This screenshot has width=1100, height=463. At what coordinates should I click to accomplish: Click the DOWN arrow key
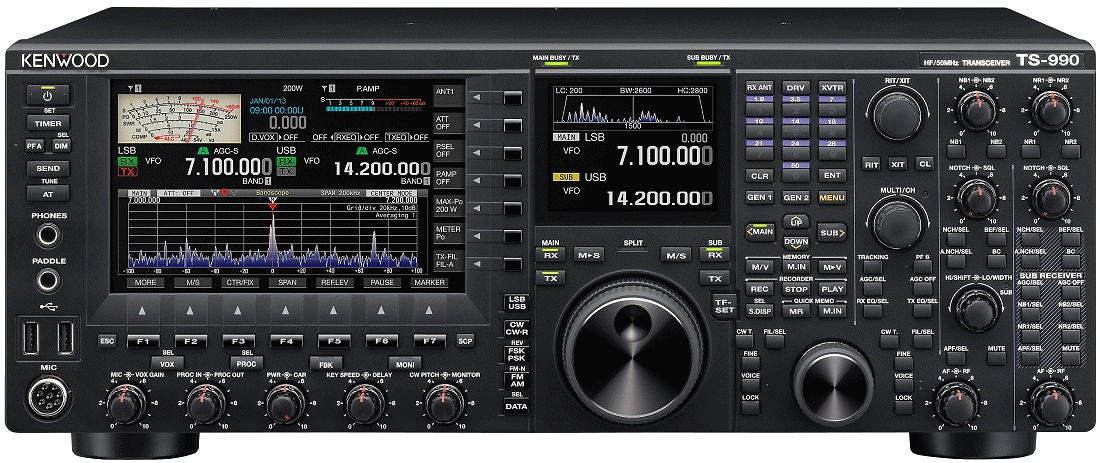[x=796, y=242]
